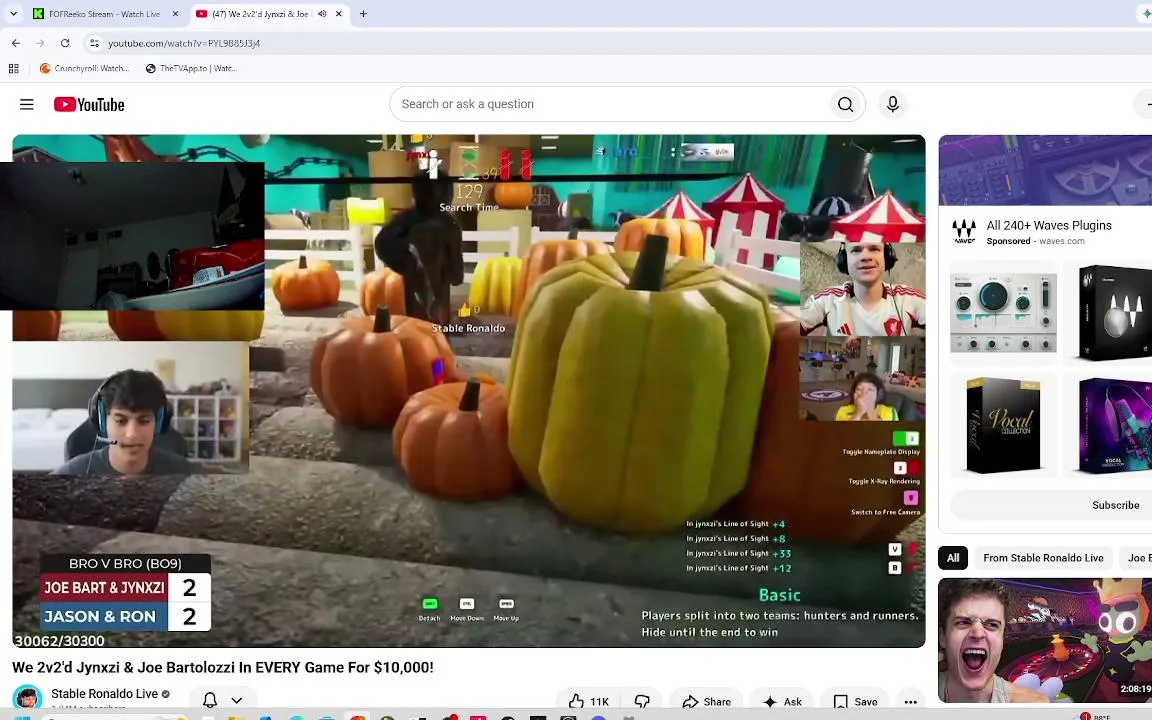Open the Stable Ronaldo Live channel avatar

[x=28, y=698]
